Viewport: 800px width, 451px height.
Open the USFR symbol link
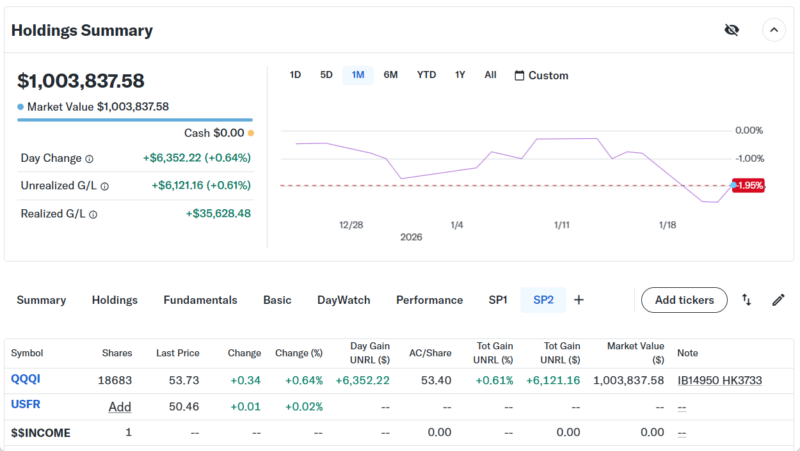26,405
